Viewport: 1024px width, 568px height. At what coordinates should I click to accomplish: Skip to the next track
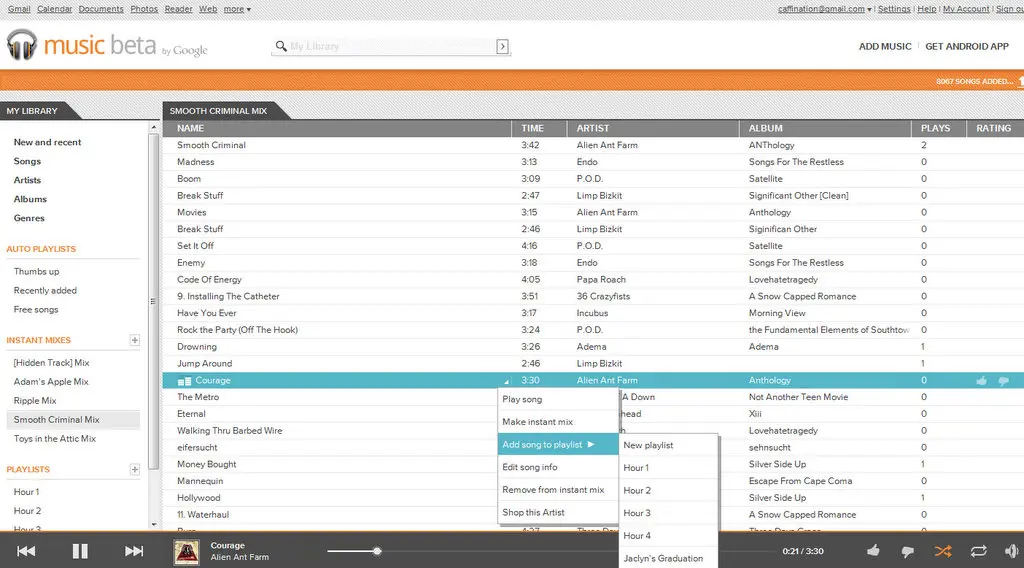pos(134,551)
